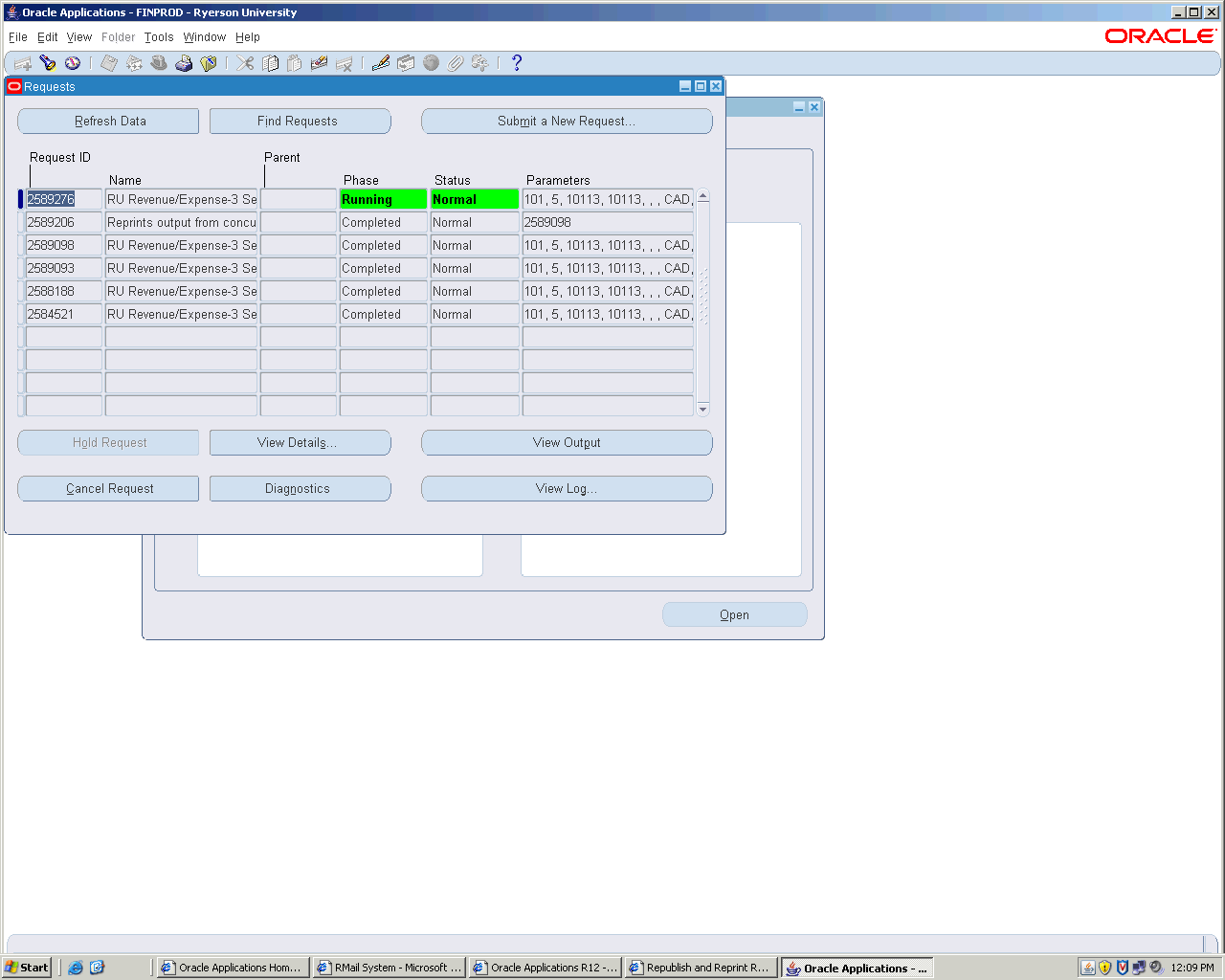Click the Java icon in system tray

1088,968
